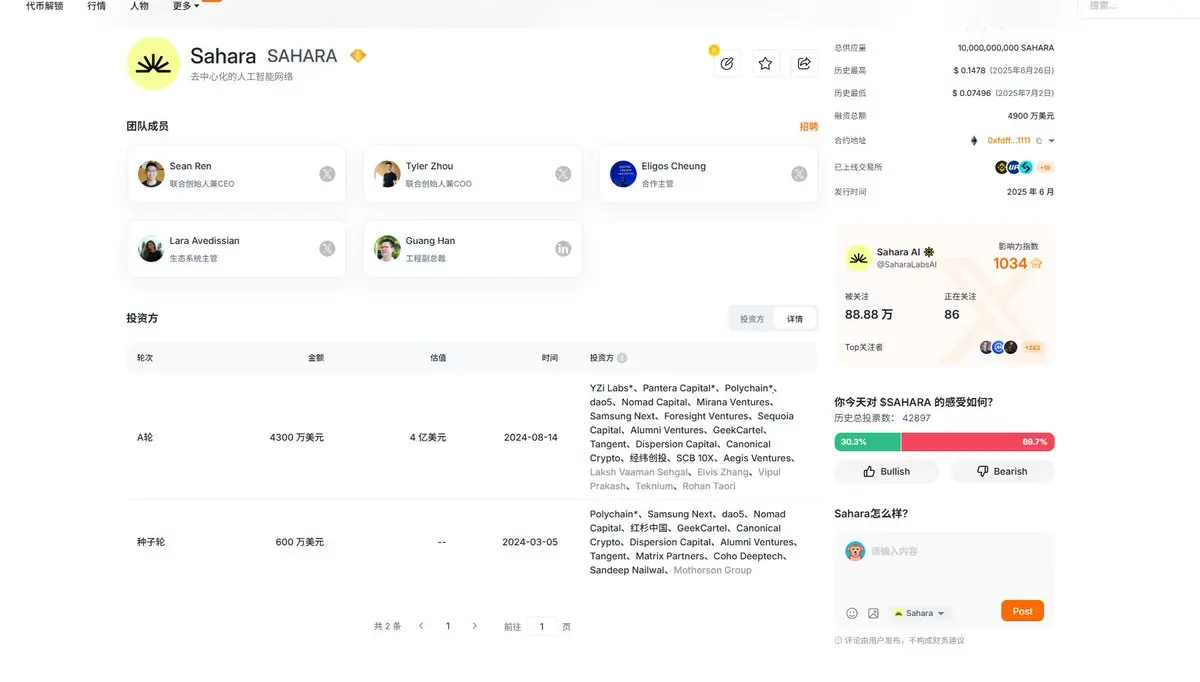The width and height of the screenshot is (1200, 682).
Task: Click Guang Han's avatar photo
Action: 387,248
